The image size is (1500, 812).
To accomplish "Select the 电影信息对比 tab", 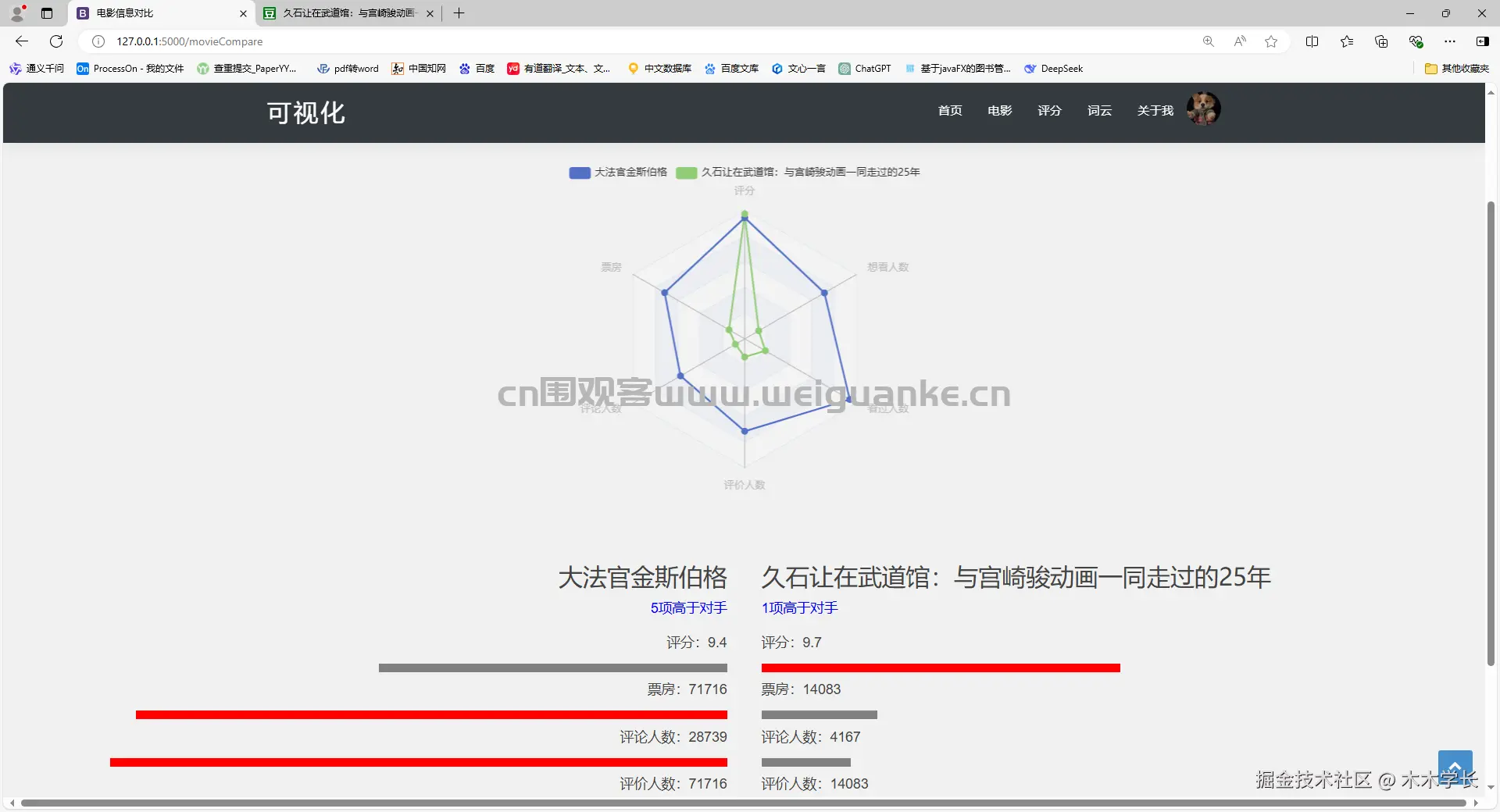I will pos(162,13).
